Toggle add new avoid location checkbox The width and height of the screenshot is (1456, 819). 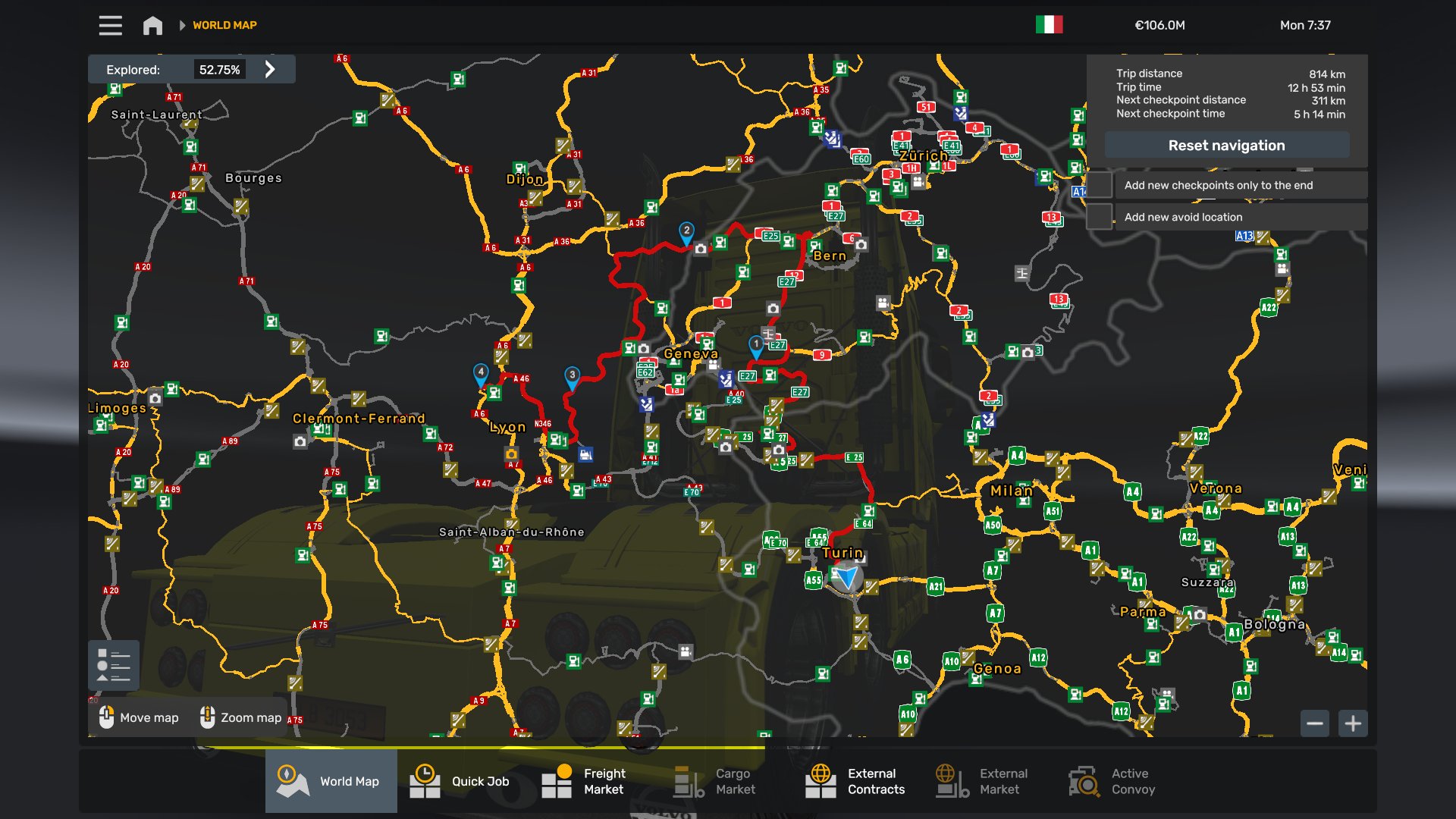1100,217
